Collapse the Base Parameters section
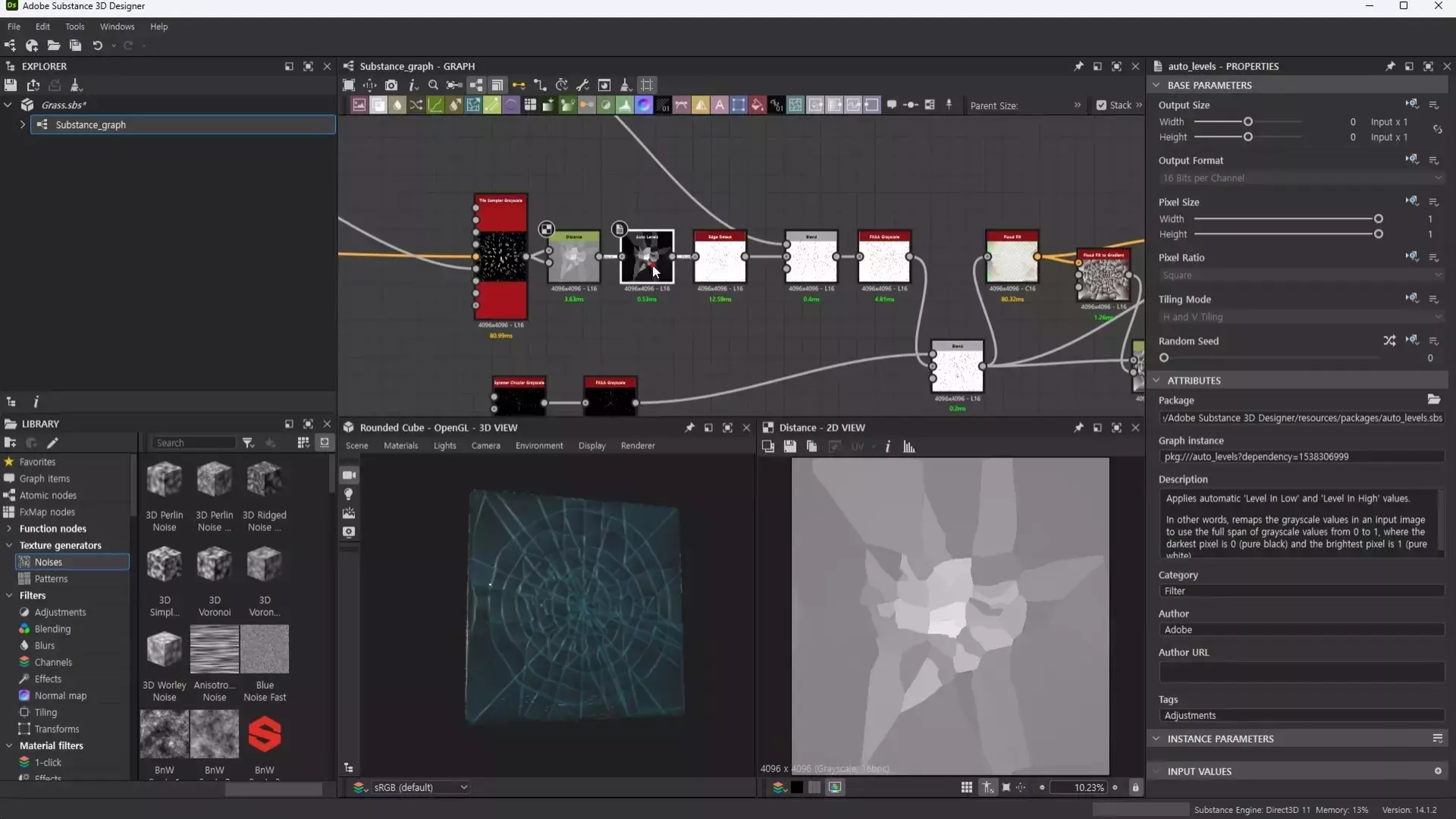This screenshot has height=819, width=1456. (1156, 85)
